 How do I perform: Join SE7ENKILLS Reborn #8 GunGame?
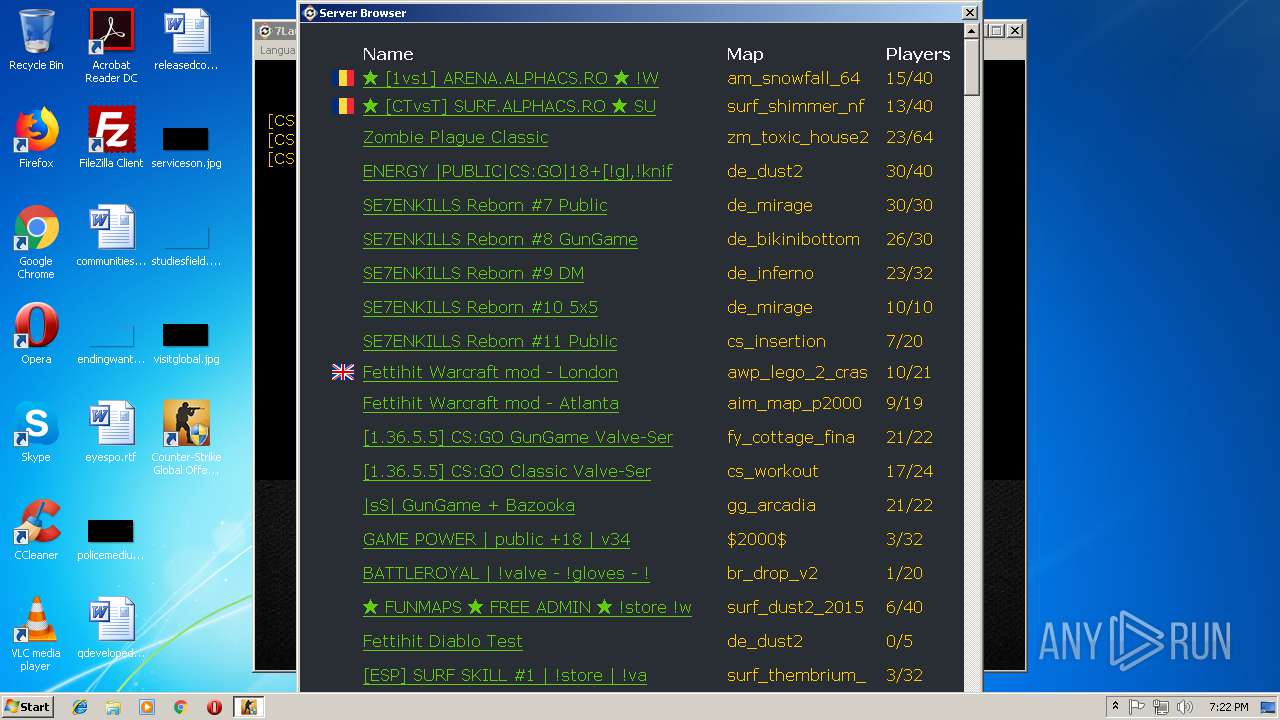click(500, 239)
